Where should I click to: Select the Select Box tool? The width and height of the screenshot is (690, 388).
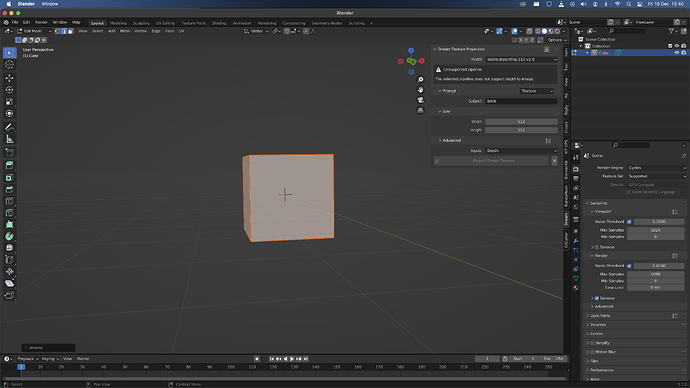coord(9,53)
